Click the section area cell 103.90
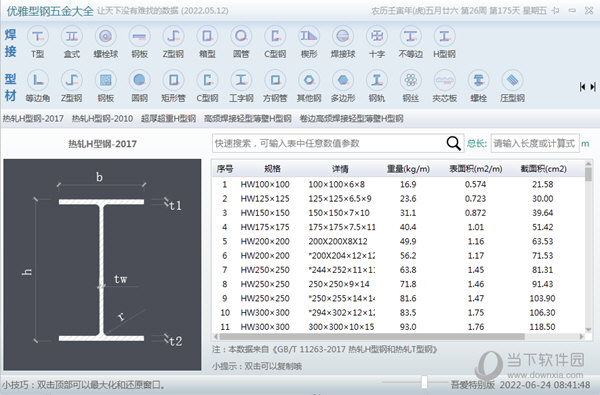600x395 pixels. click(x=542, y=298)
